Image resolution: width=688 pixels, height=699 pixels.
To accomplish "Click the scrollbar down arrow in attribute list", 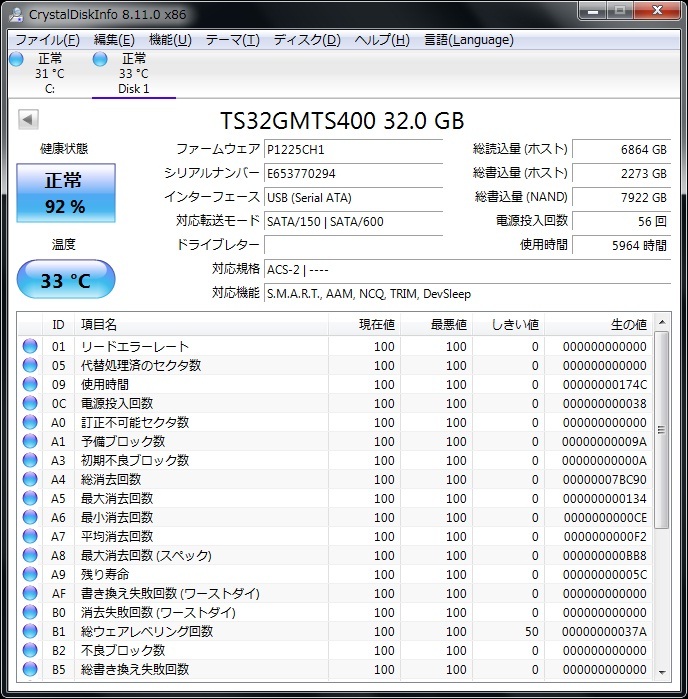I will point(661,671).
